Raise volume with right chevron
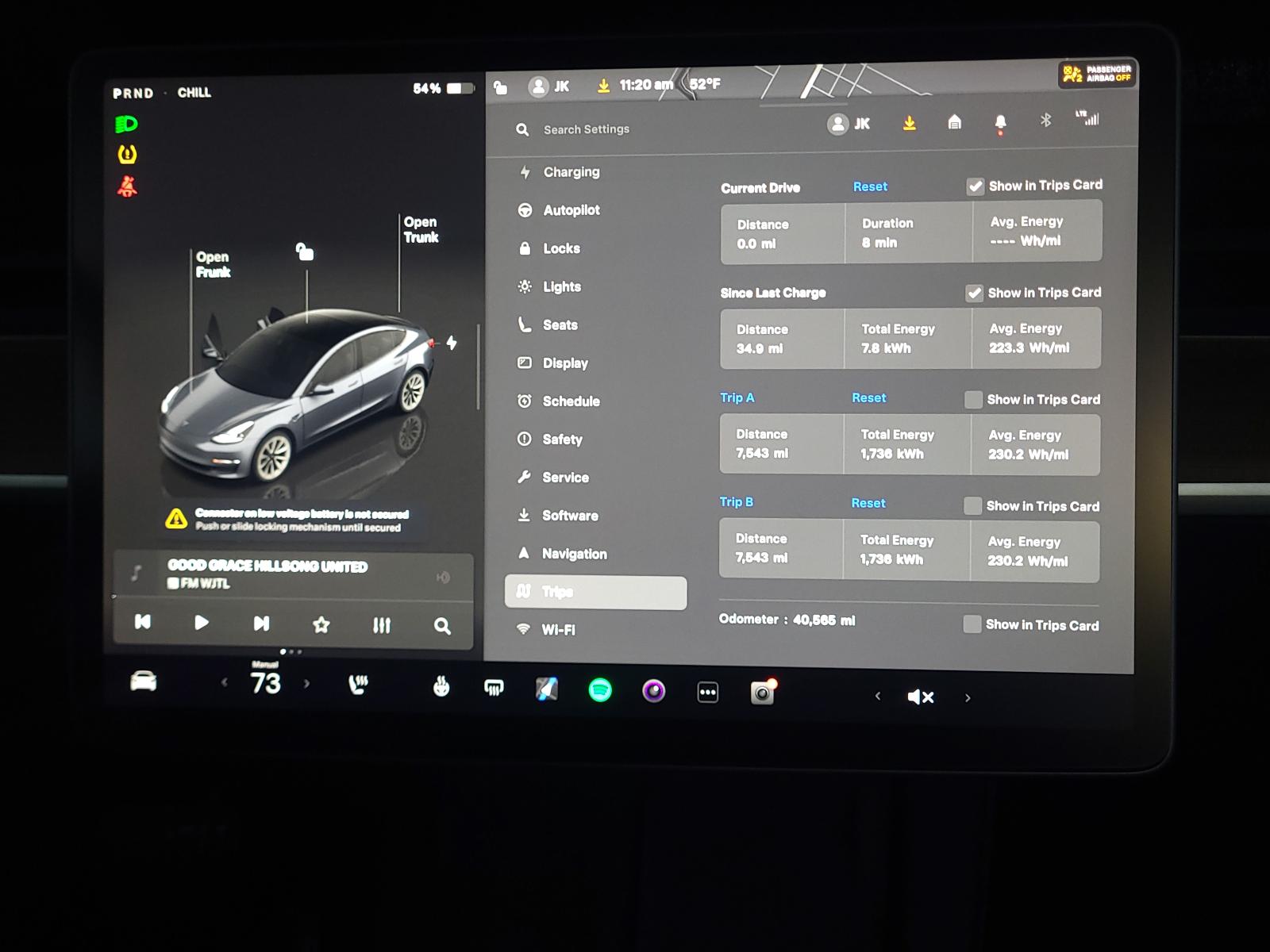The image size is (1270, 952). click(x=968, y=698)
